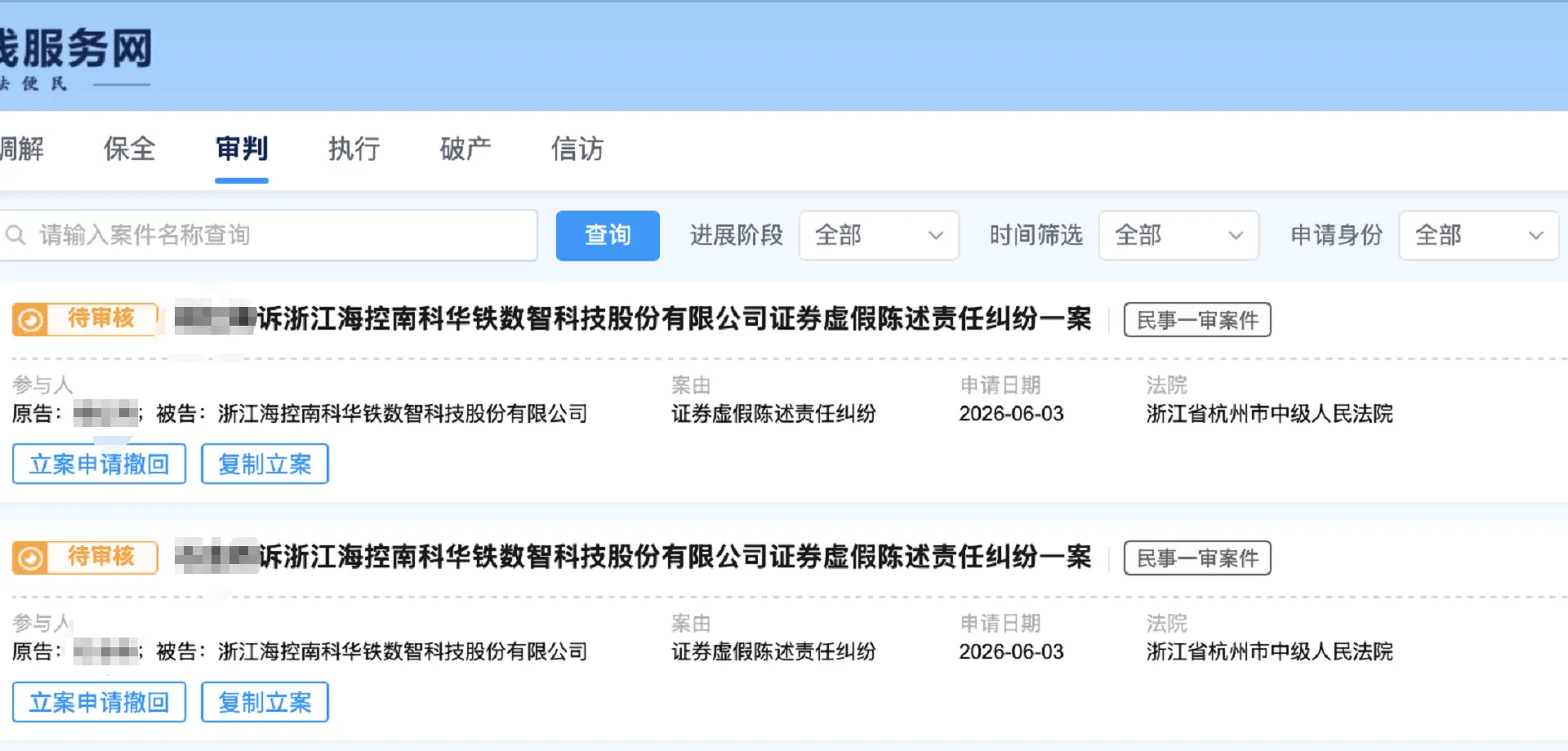Click the search magnifier icon in case name field
Viewport: 1568px width, 751px height.
coord(16,235)
